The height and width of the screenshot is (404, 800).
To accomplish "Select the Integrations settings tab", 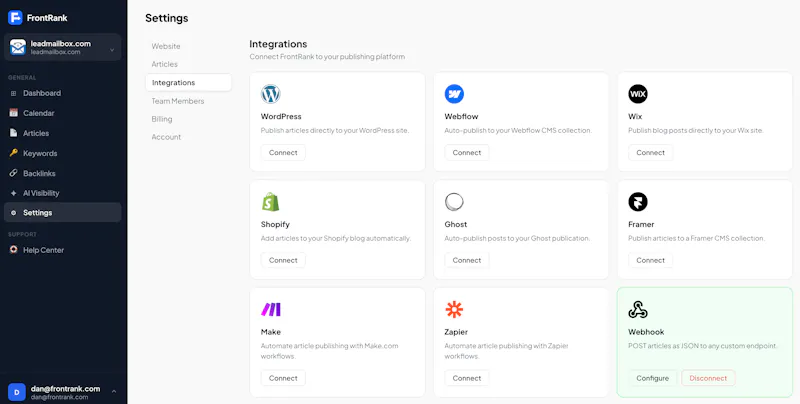I will coord(188,83).
